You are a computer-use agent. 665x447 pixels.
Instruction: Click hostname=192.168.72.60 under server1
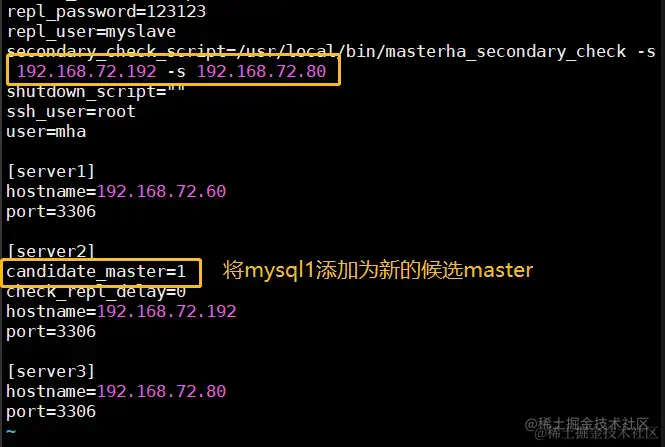tap(116, 191)
